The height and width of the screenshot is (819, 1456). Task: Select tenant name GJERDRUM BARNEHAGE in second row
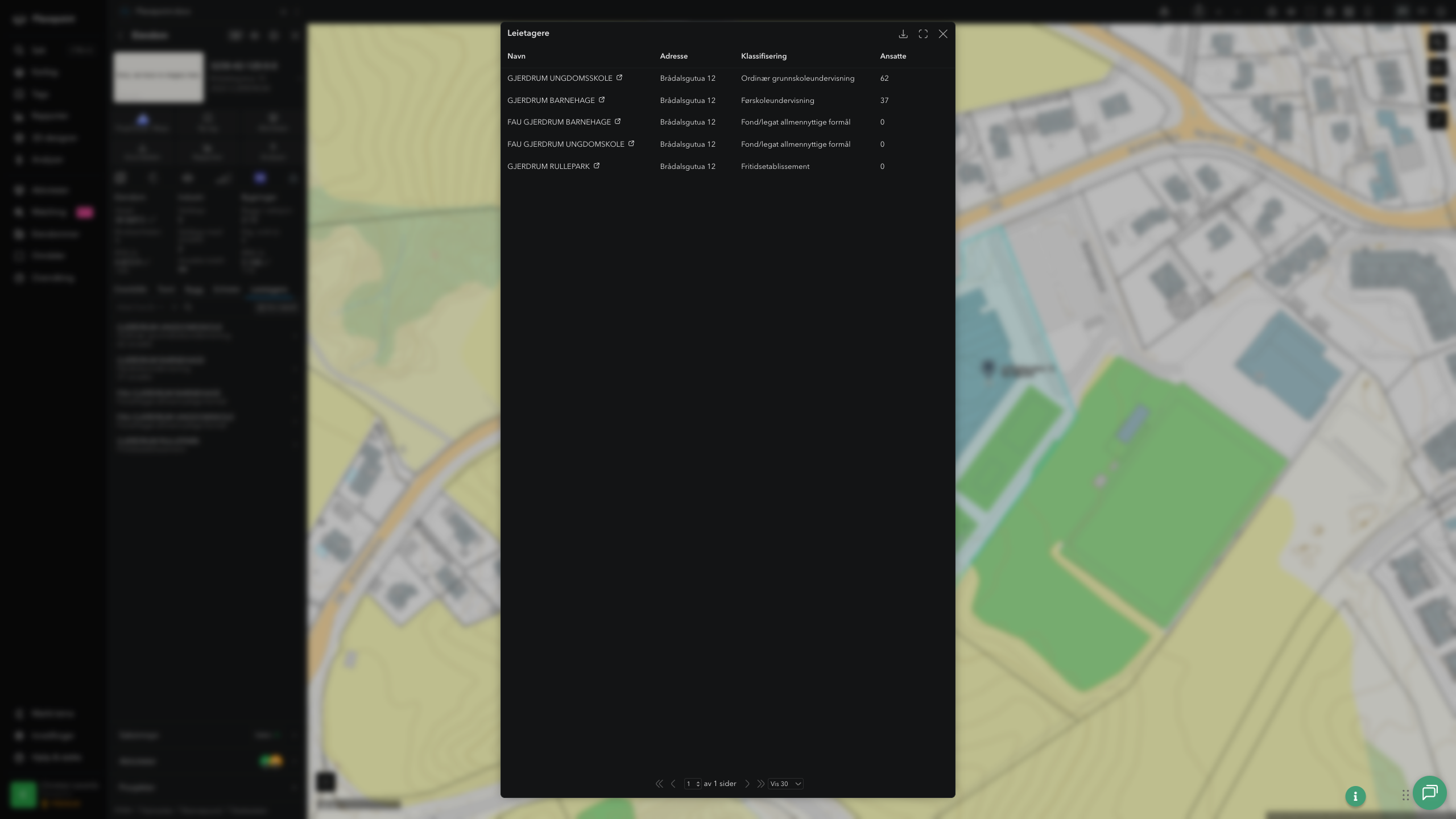point(551,101)
